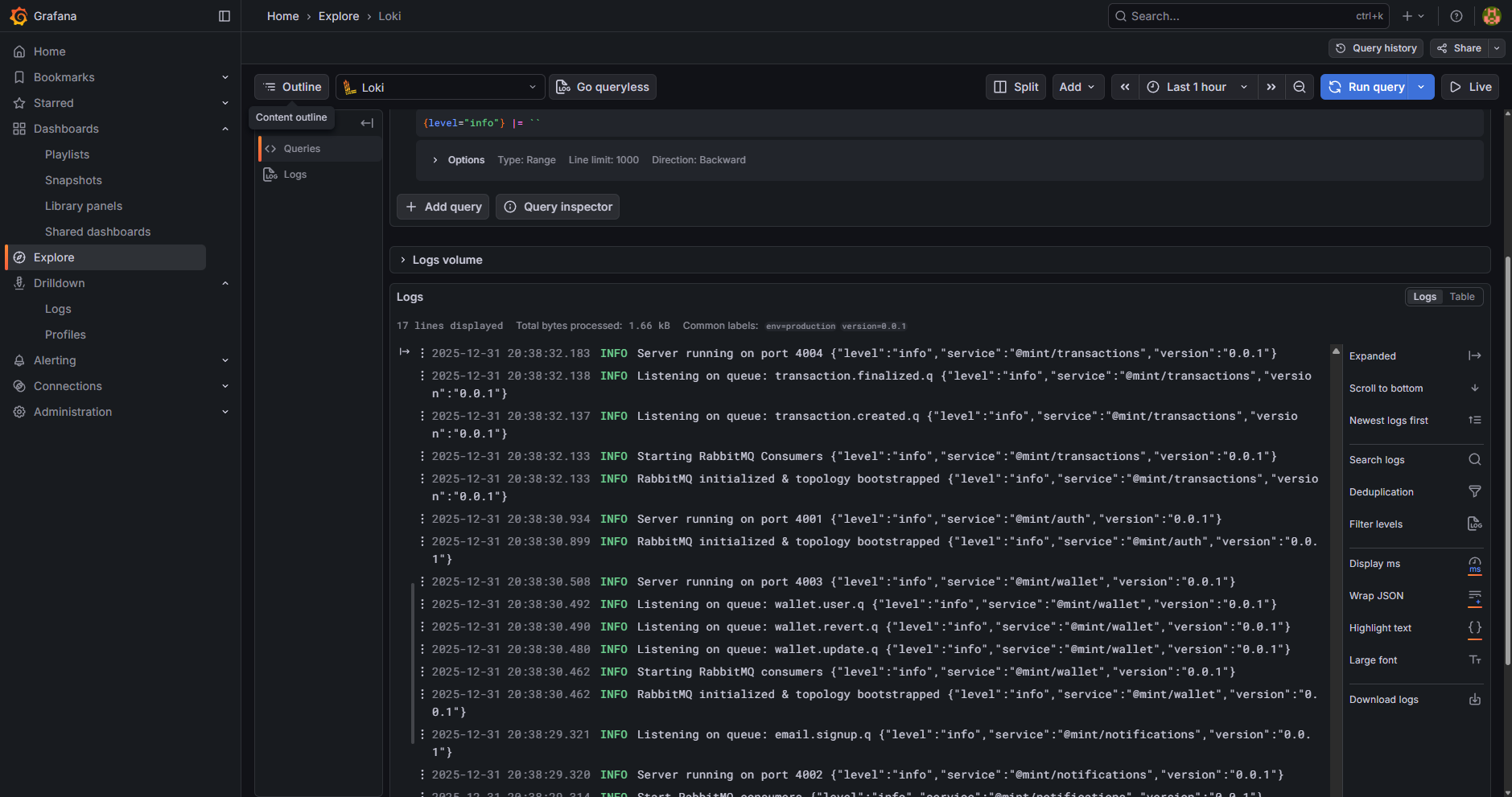Click the Go queryless button
Image resolution: width=1512 pixels, height=797 pixels.
(603, 87)
